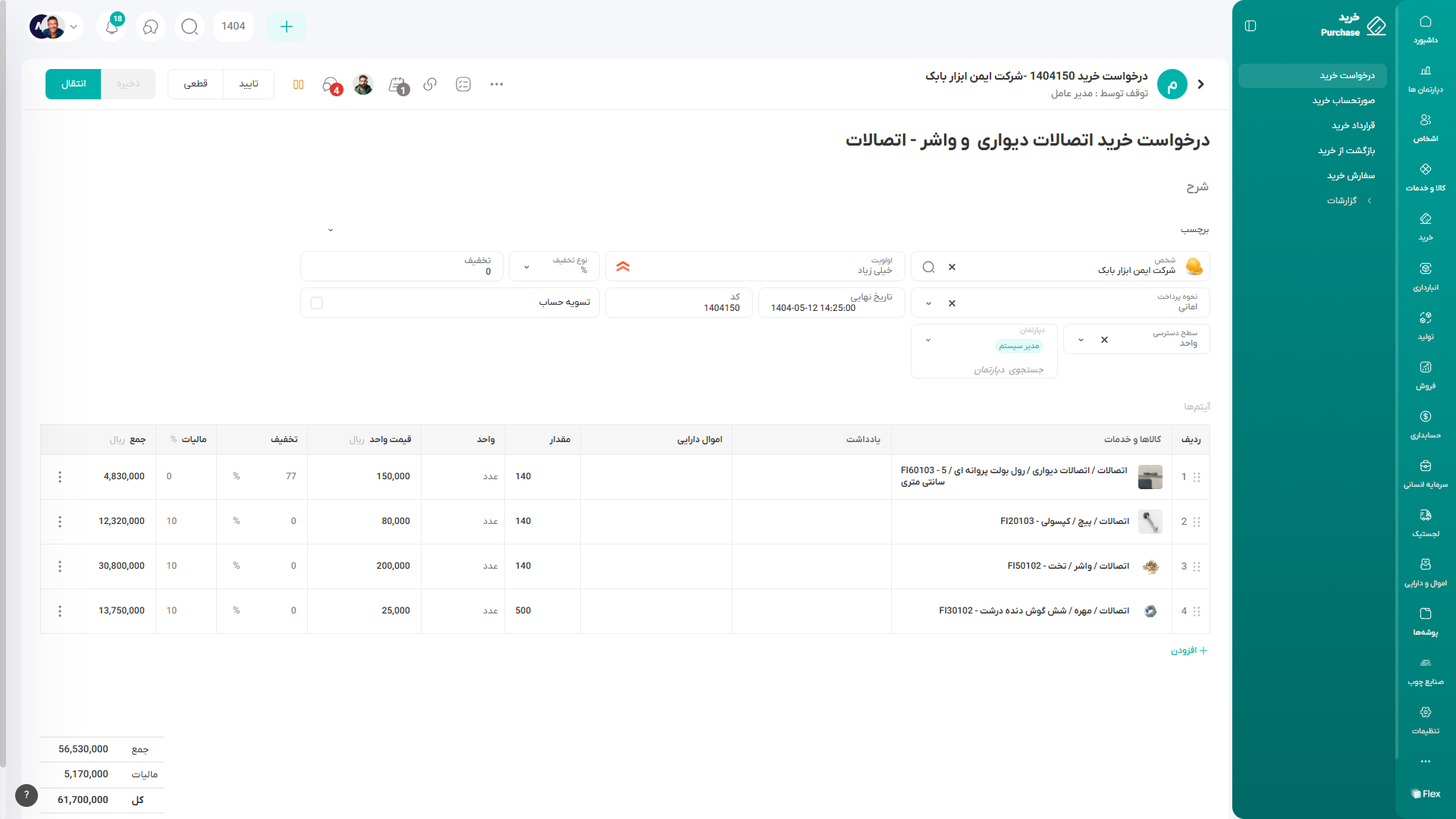
Task: Click the orange pause icon in toolbar
Action: tap(298, 84)
